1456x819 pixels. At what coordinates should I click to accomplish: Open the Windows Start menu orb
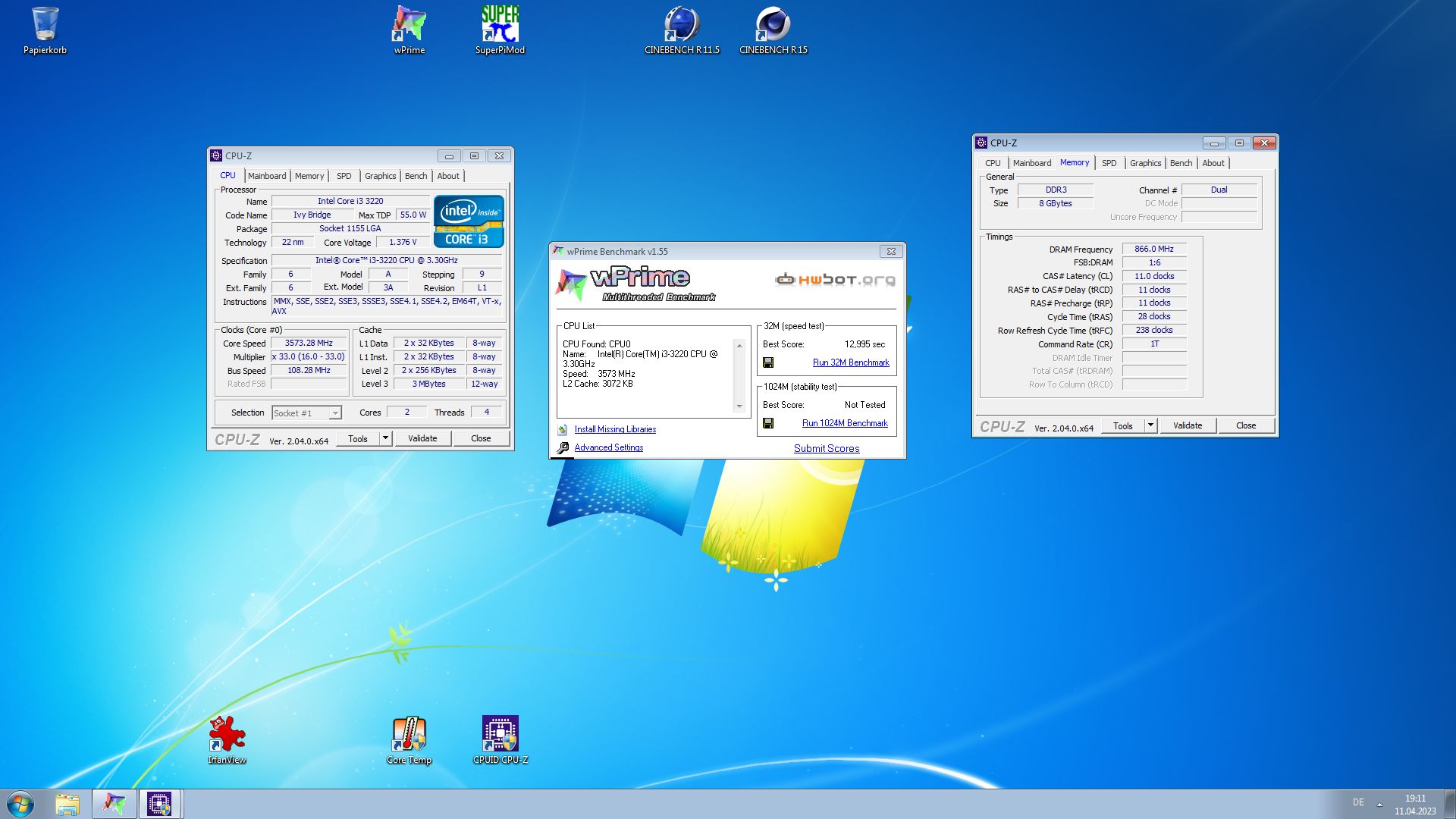20,804
